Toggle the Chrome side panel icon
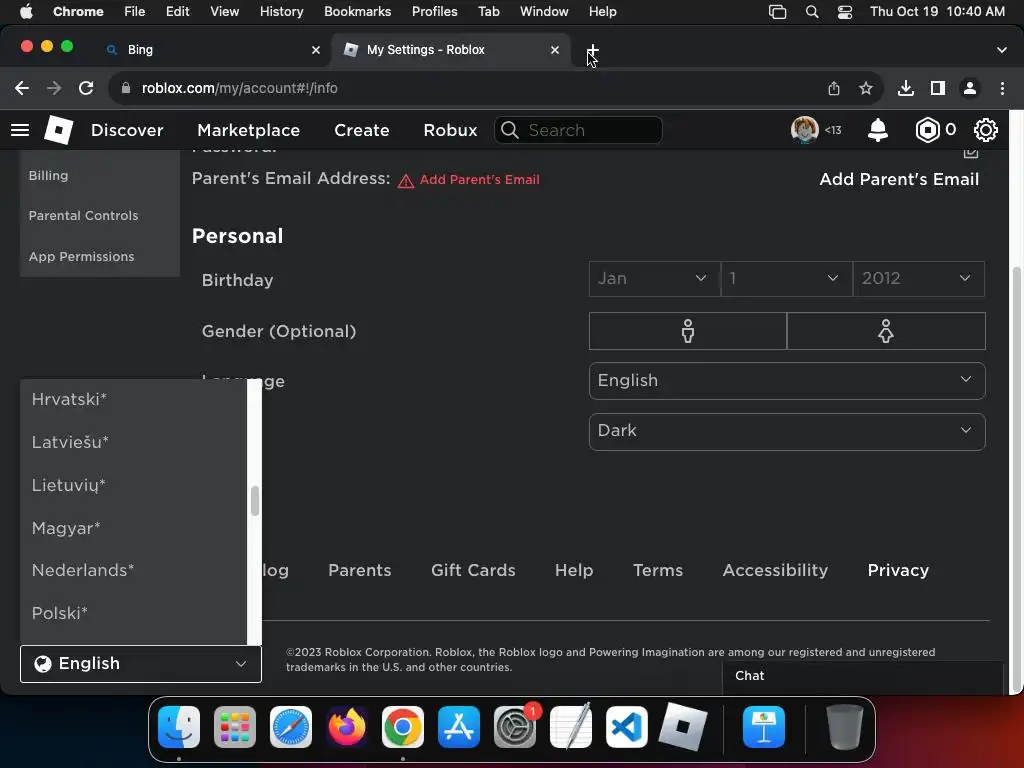Viewport: 1024px width, 768px height. [938, 88]
